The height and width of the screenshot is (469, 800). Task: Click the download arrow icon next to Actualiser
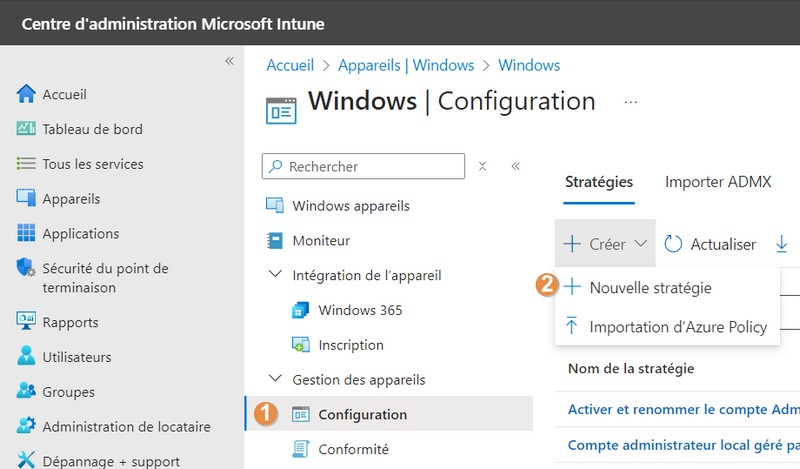(x=782, y=244)
